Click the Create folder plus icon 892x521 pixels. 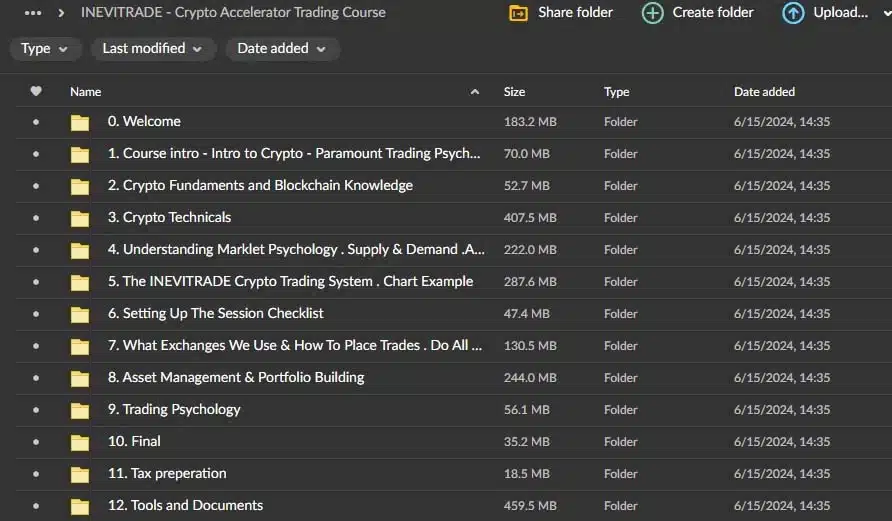pyautogui.click(x=653, y=13)
